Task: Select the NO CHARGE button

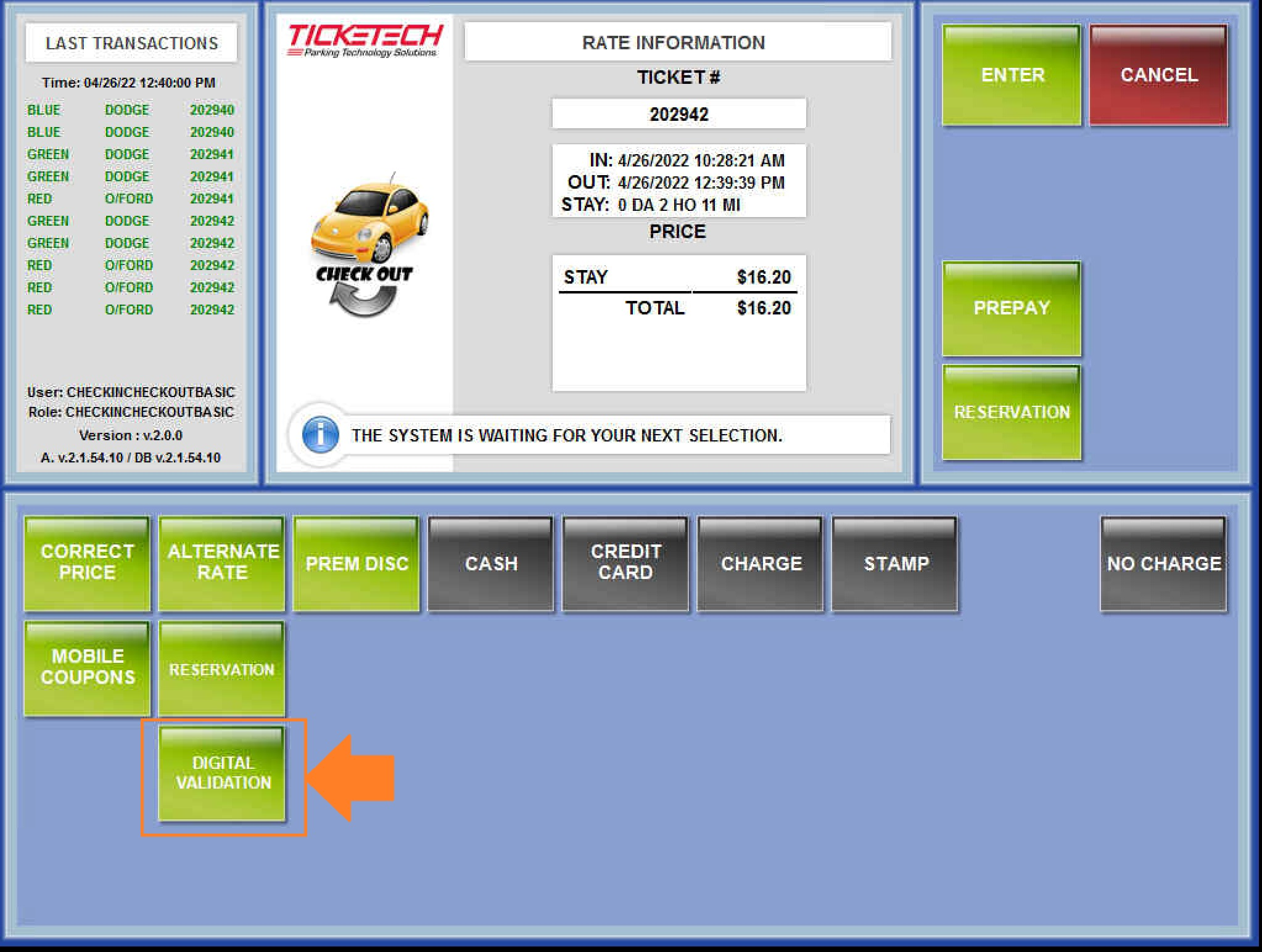Action: (1163, 563)
